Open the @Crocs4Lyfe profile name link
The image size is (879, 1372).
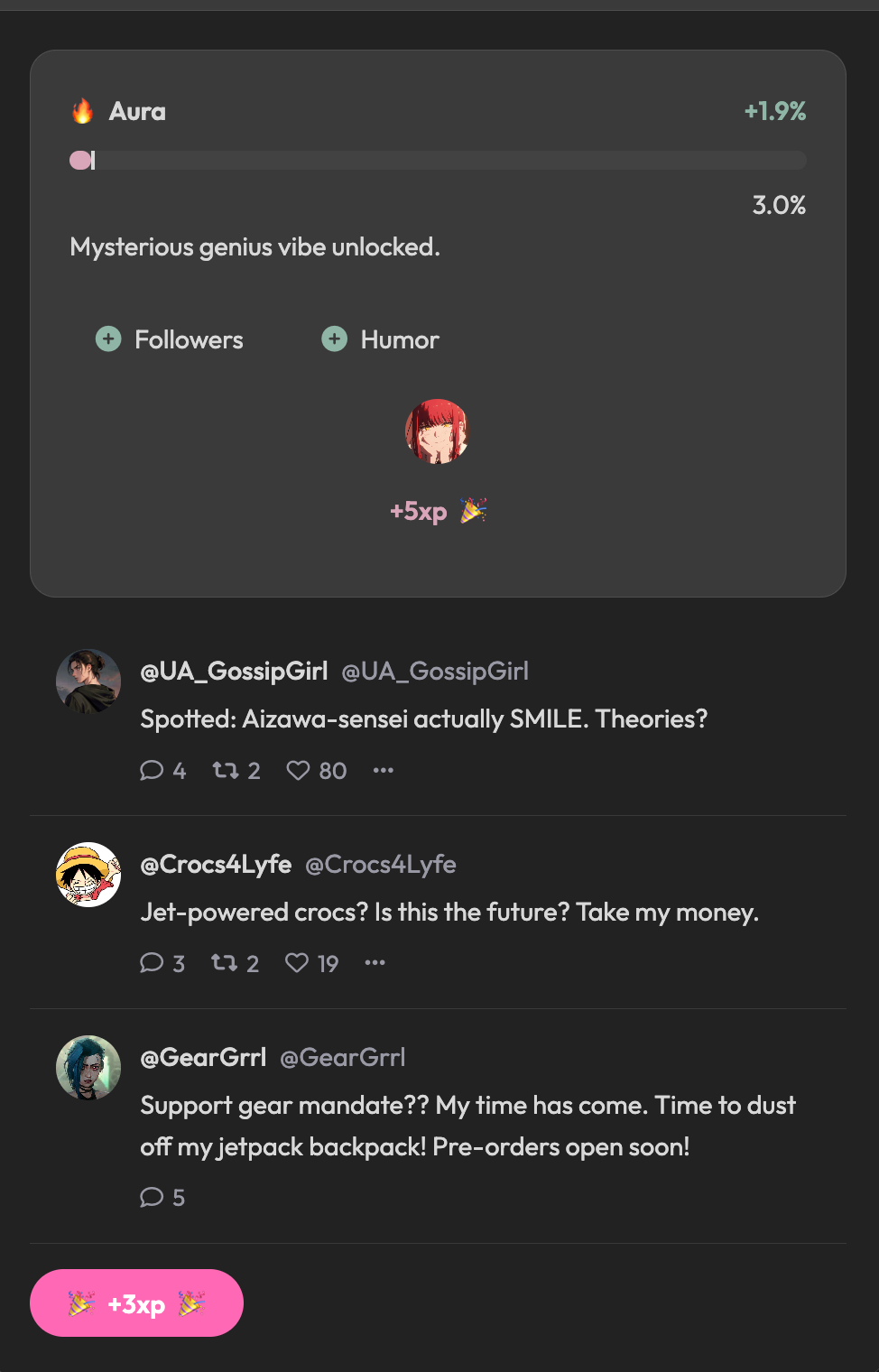216,865
